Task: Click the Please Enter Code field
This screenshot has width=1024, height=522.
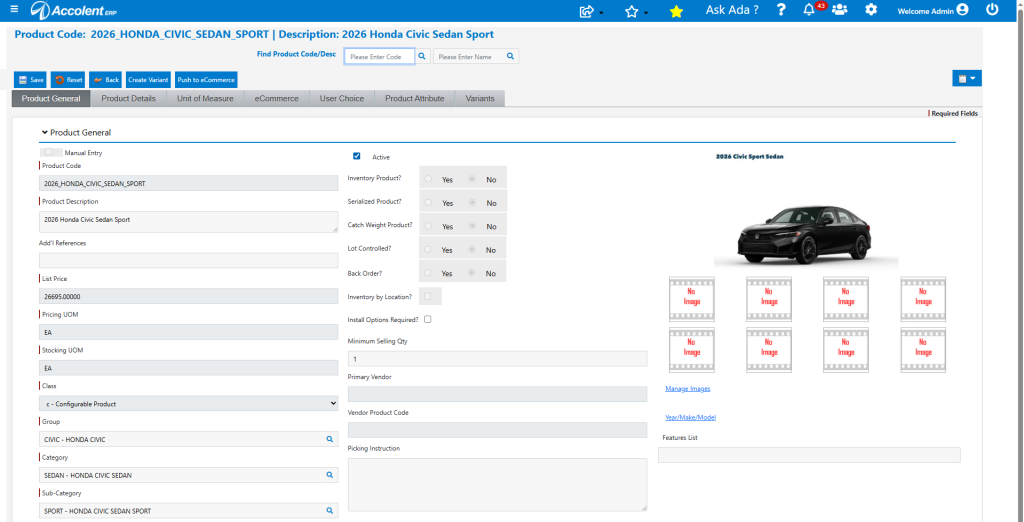Action: (379, 57)
